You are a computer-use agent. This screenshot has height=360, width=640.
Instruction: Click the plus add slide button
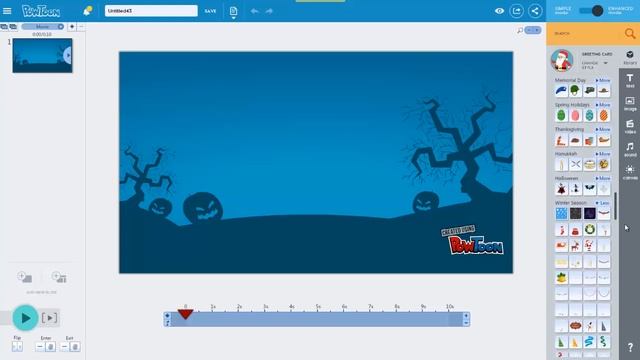coord(72,27)
